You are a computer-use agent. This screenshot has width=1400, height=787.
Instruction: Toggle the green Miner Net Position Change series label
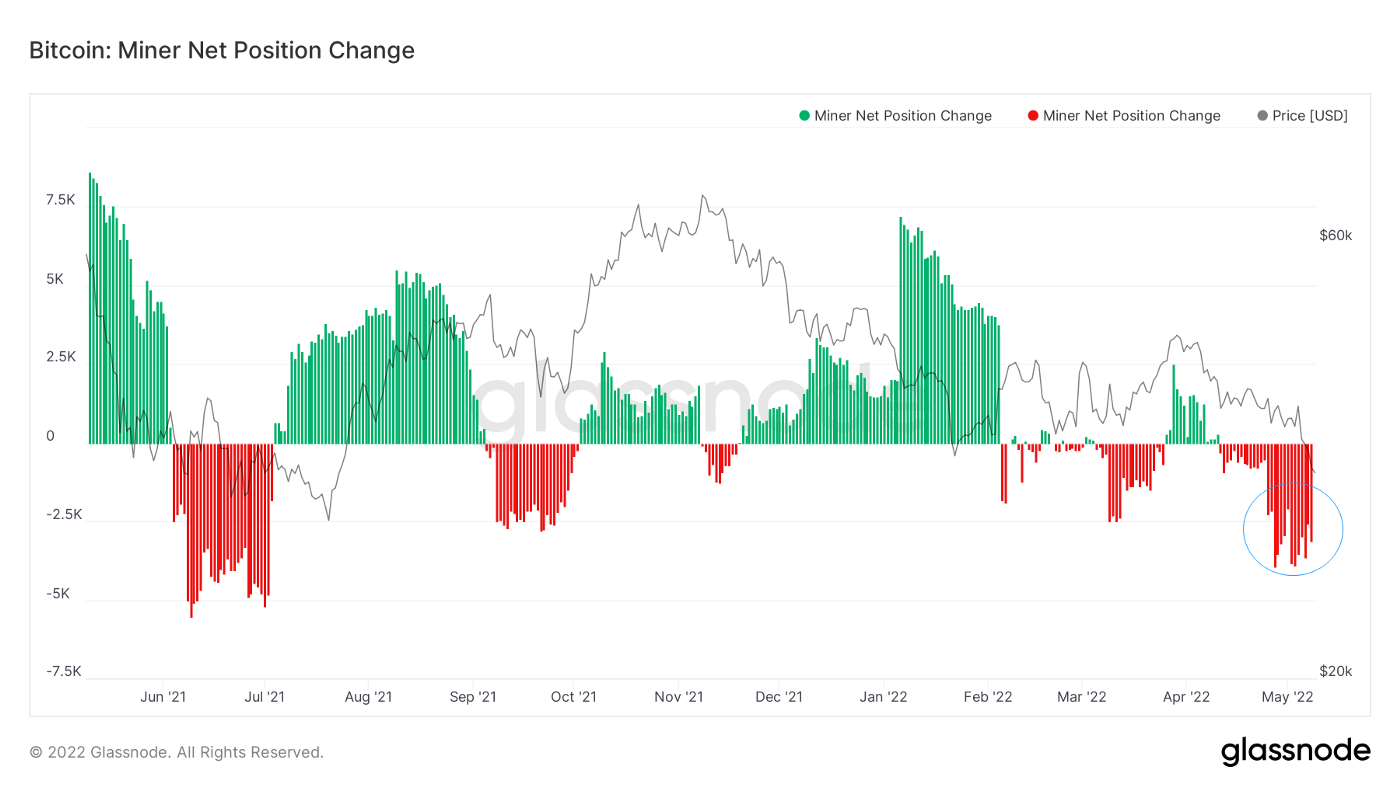pyautogui.click(x=903, y=116)
